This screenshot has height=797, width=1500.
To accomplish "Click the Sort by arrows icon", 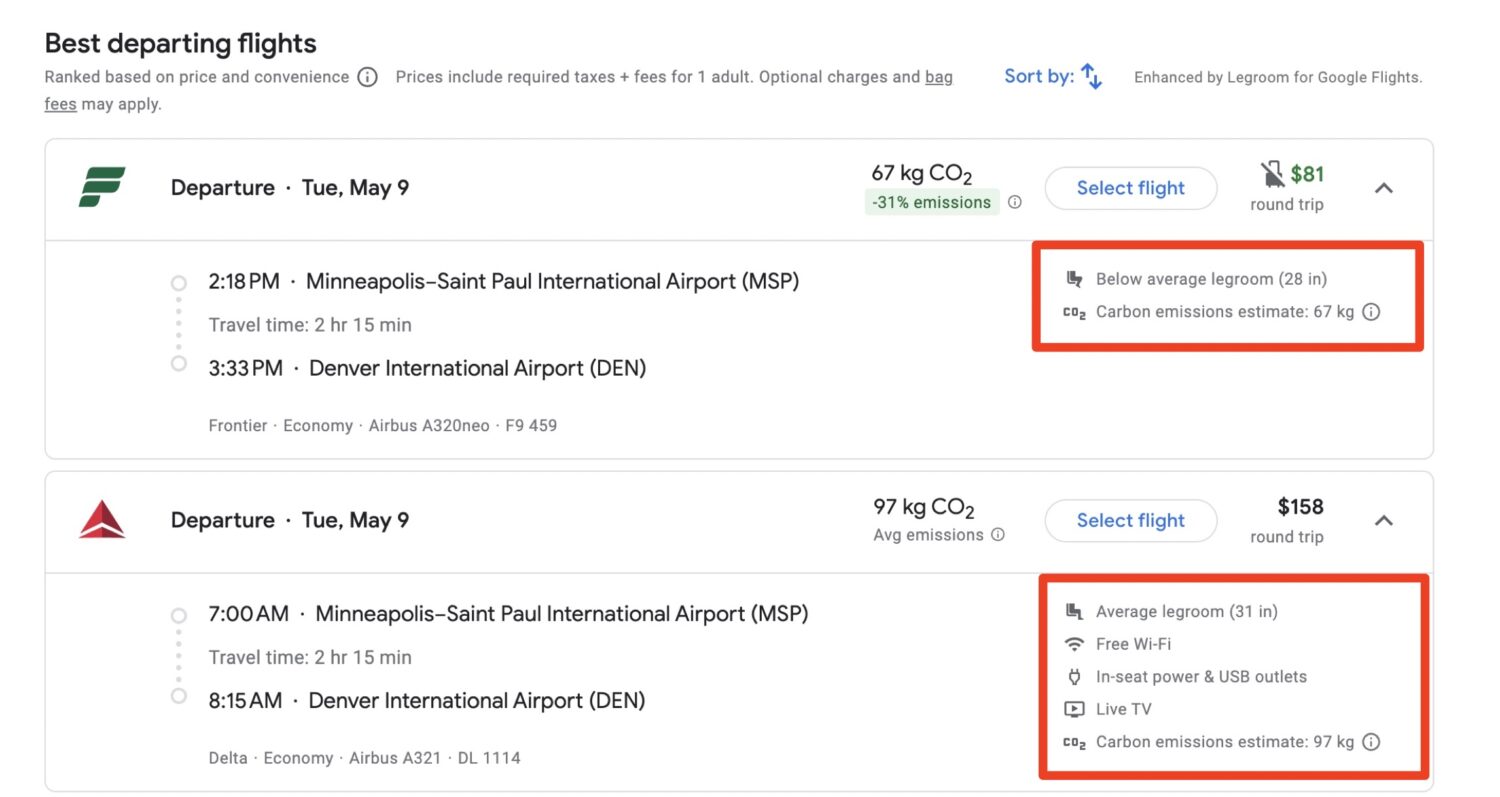I will click(x=1092, y=77).
